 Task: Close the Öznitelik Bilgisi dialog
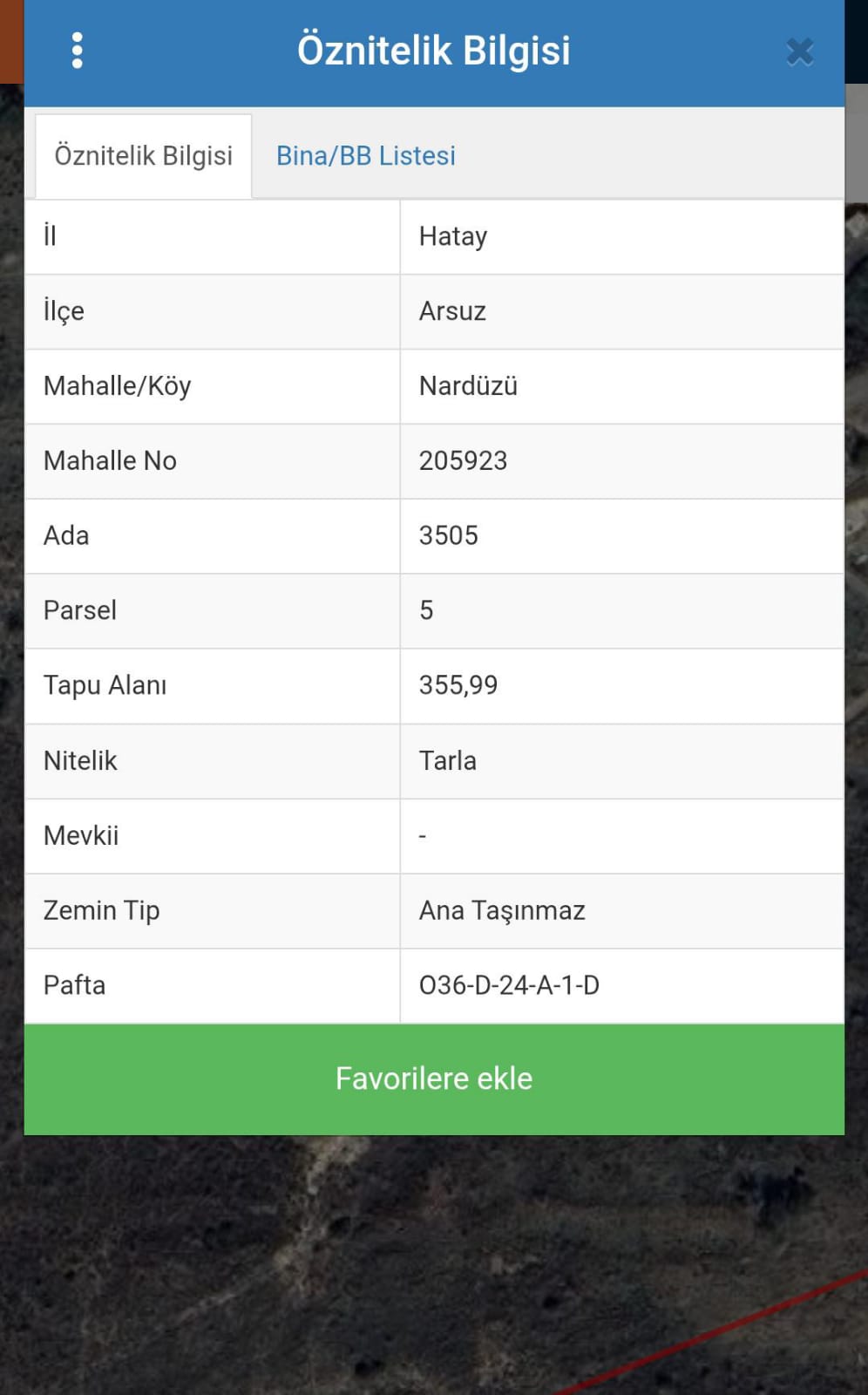799,52
